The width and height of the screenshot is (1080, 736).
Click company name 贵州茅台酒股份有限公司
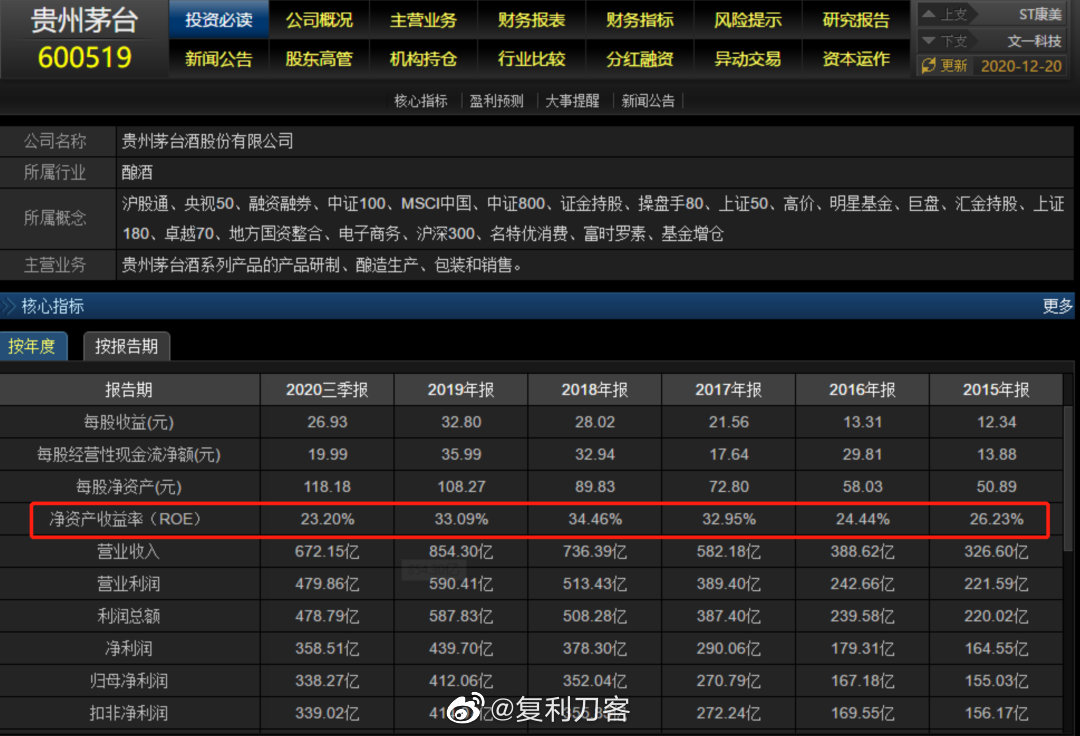(x=207, y=141)
